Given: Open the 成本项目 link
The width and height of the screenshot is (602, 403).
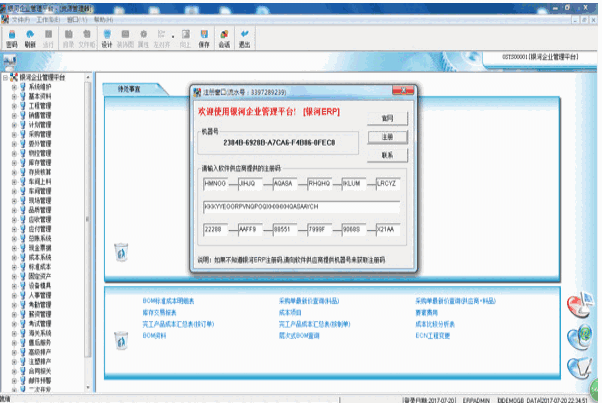Looking at the screenshot, I should coord(290,312).
